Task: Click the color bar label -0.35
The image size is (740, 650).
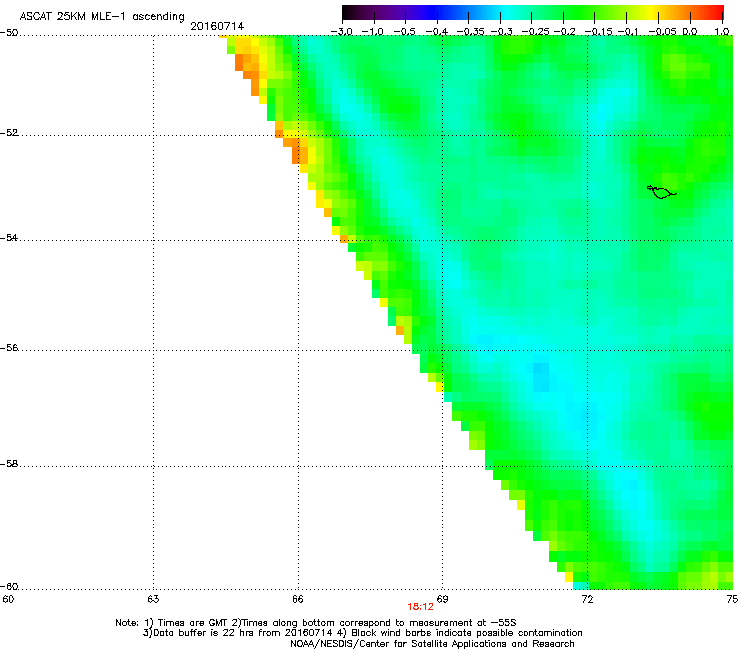Action: 471,32
